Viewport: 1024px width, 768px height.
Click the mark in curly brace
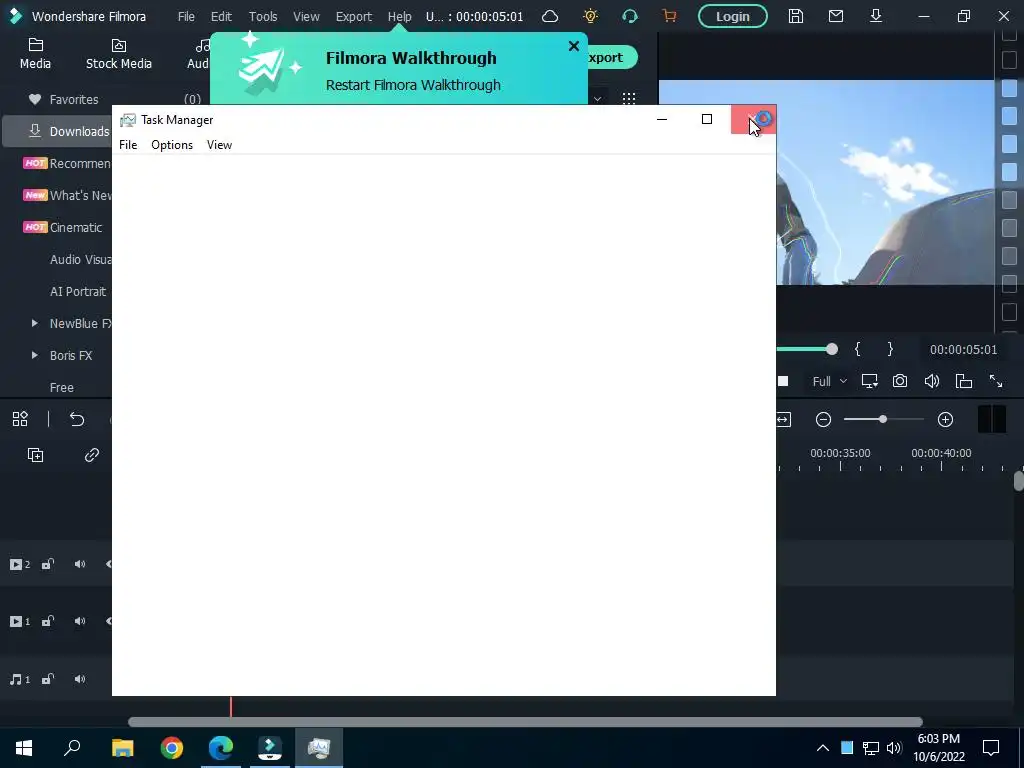[857, 349]
